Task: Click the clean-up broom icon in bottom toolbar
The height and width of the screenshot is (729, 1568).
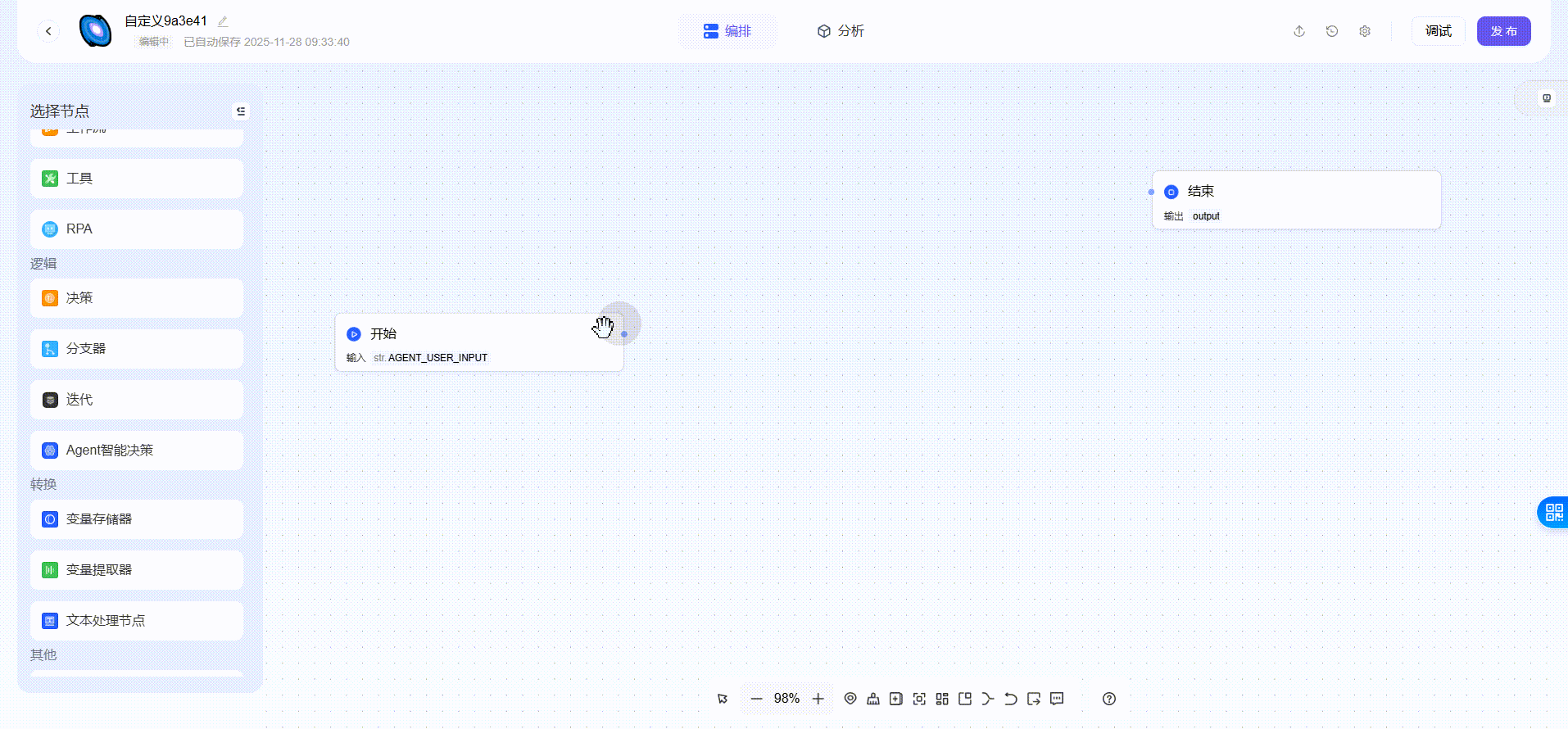Action: tap(873, 699)
